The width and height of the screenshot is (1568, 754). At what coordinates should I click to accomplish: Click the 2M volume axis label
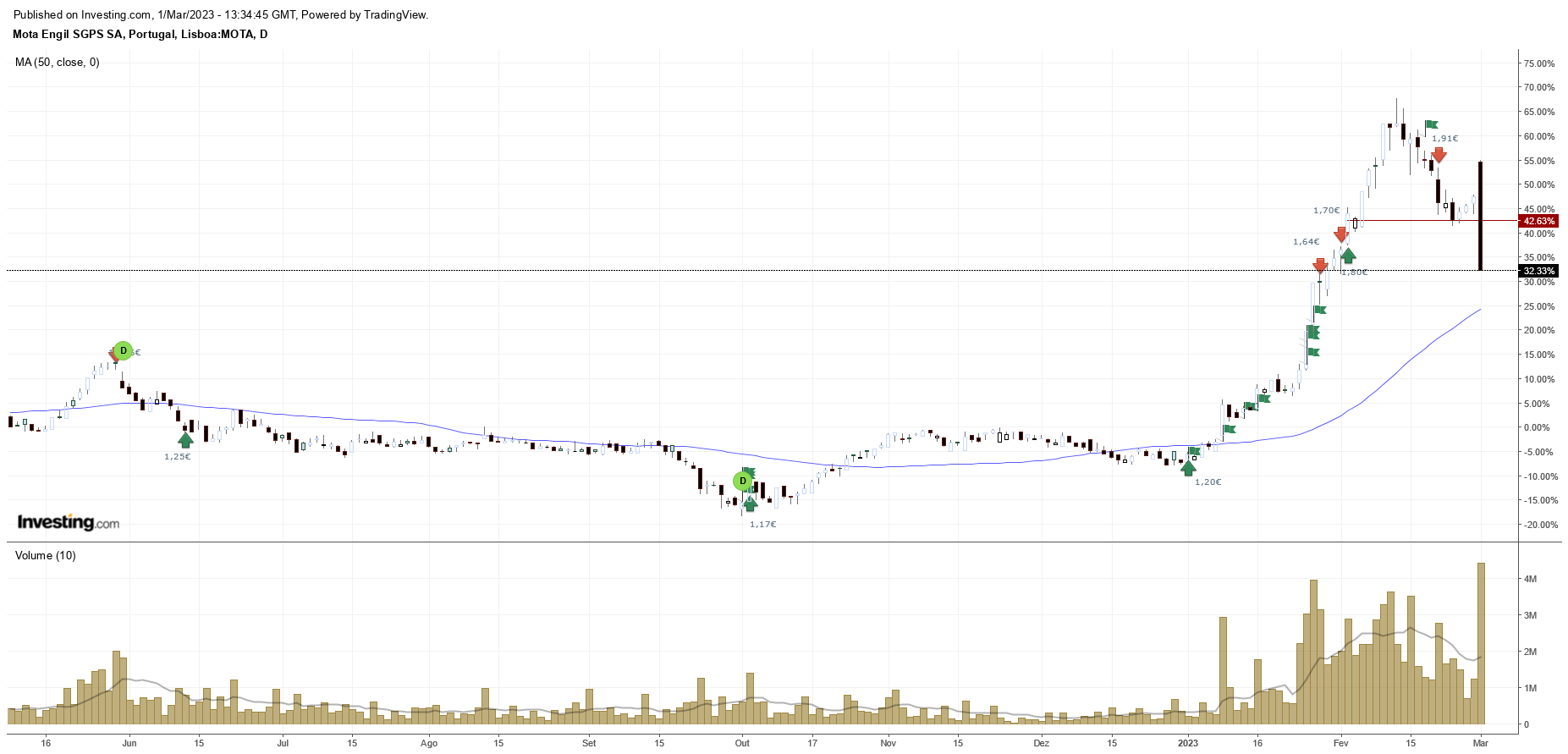pyautogui.click(x=1530, y=652)
